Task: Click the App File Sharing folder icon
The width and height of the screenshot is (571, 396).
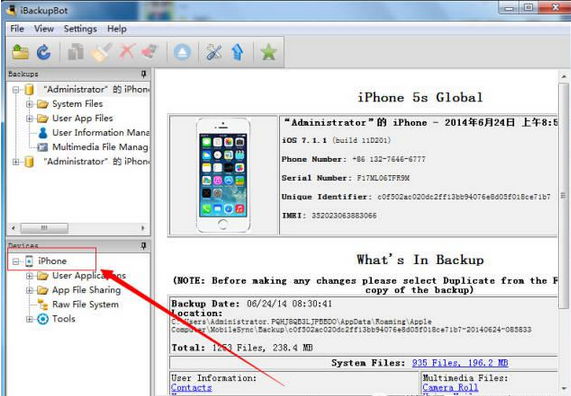Action: pyautogui.click(x=43, y=290)
